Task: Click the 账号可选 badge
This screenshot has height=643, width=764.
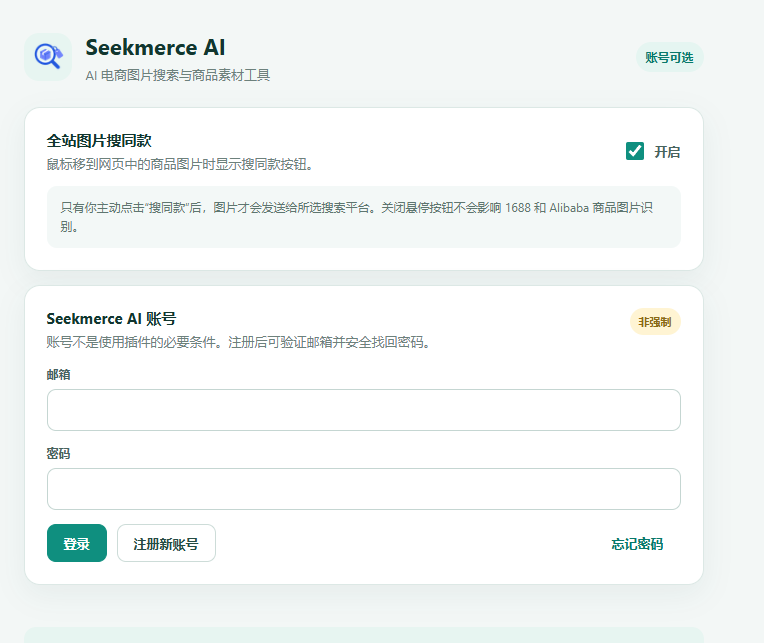Action: [669, 57]
